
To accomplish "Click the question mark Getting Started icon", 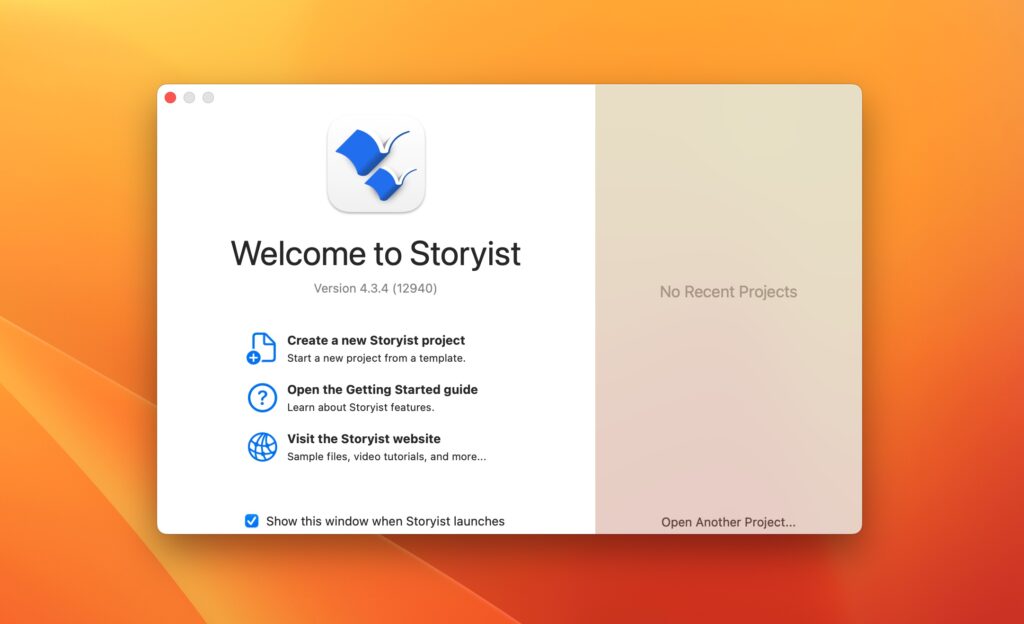I will click(x=261, y=397).
